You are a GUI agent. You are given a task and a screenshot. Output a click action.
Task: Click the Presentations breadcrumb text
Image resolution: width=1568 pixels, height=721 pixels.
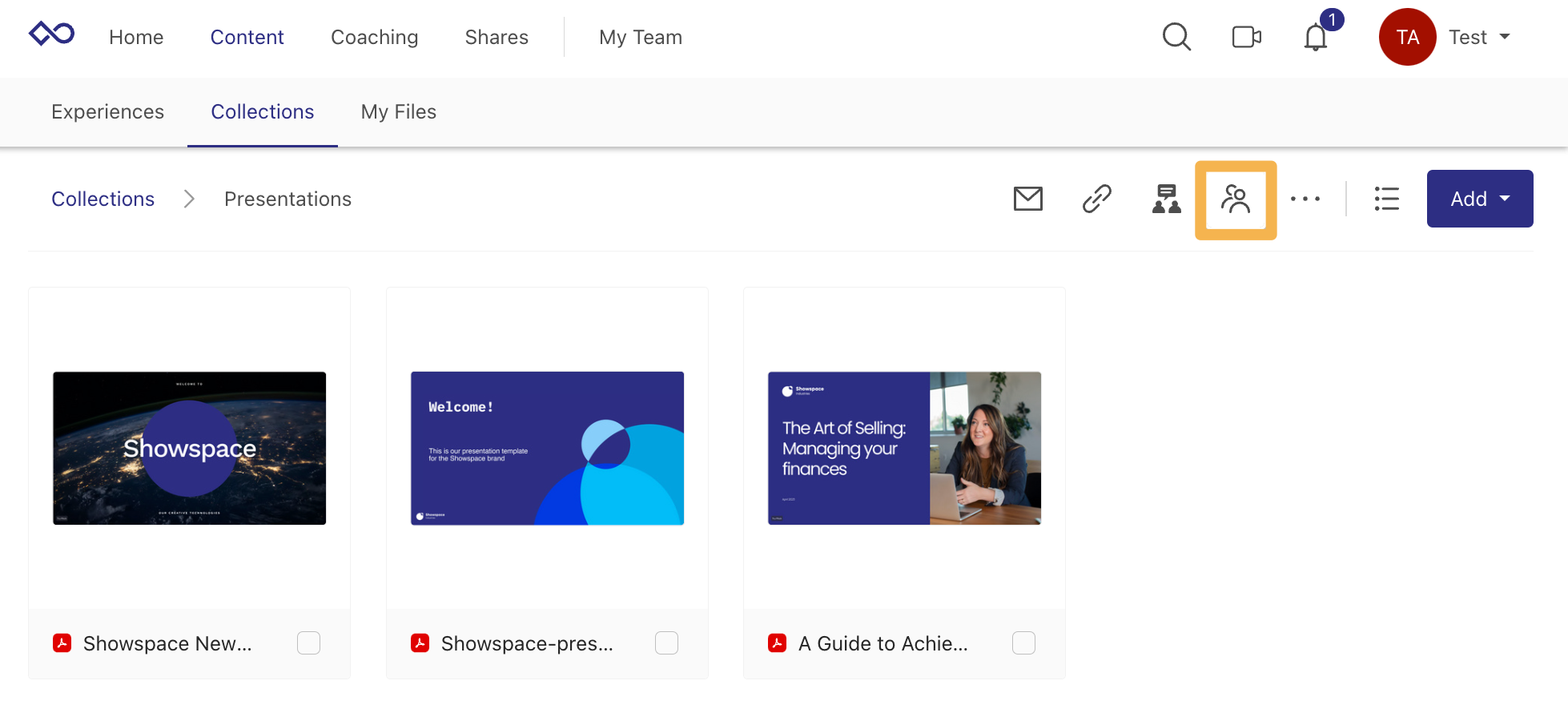[287, 199]
